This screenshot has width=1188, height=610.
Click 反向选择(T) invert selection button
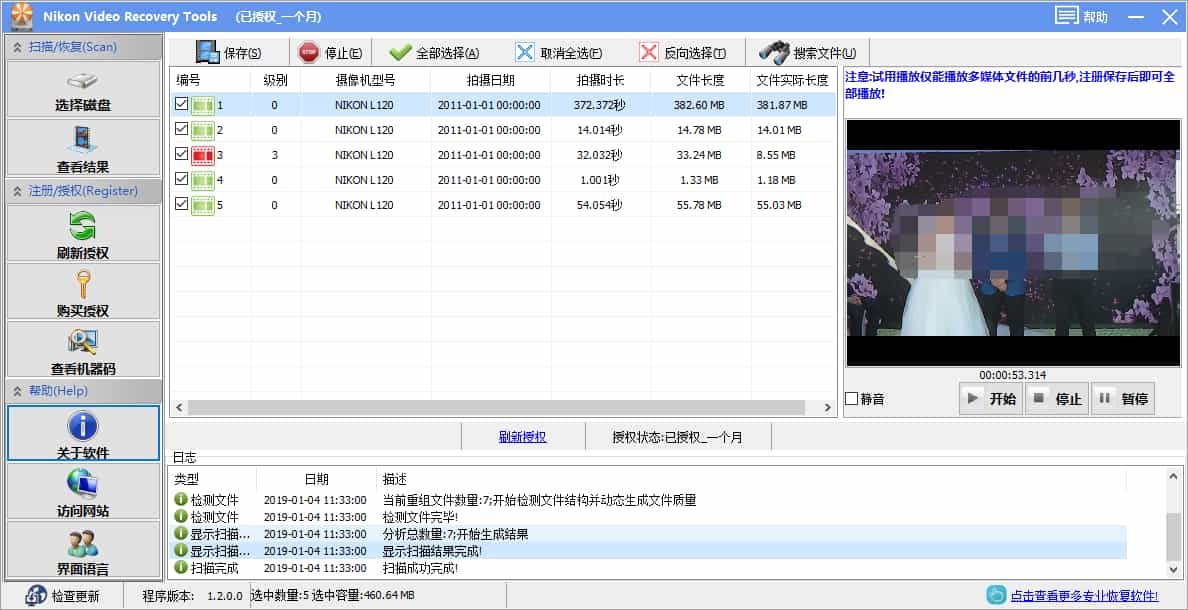tap(683, 53)
